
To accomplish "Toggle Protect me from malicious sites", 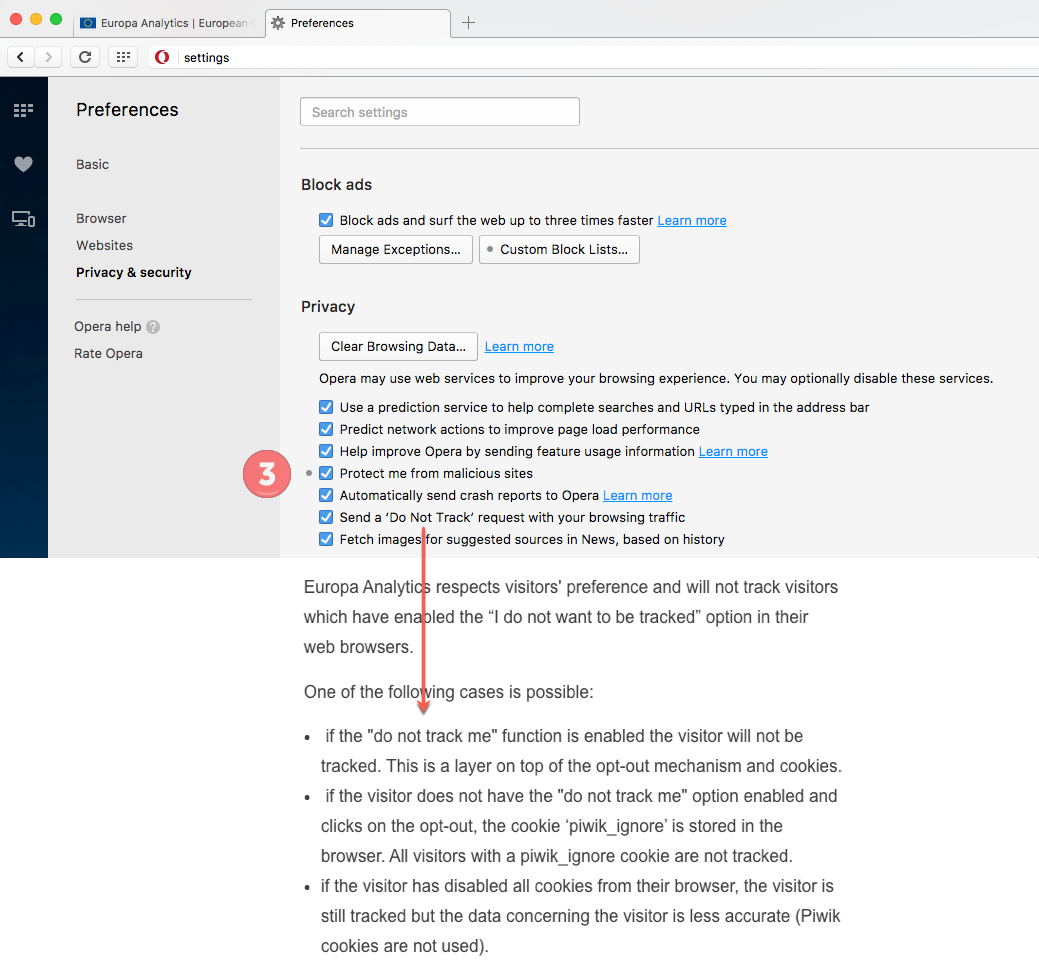I will [x=326, y=473].
